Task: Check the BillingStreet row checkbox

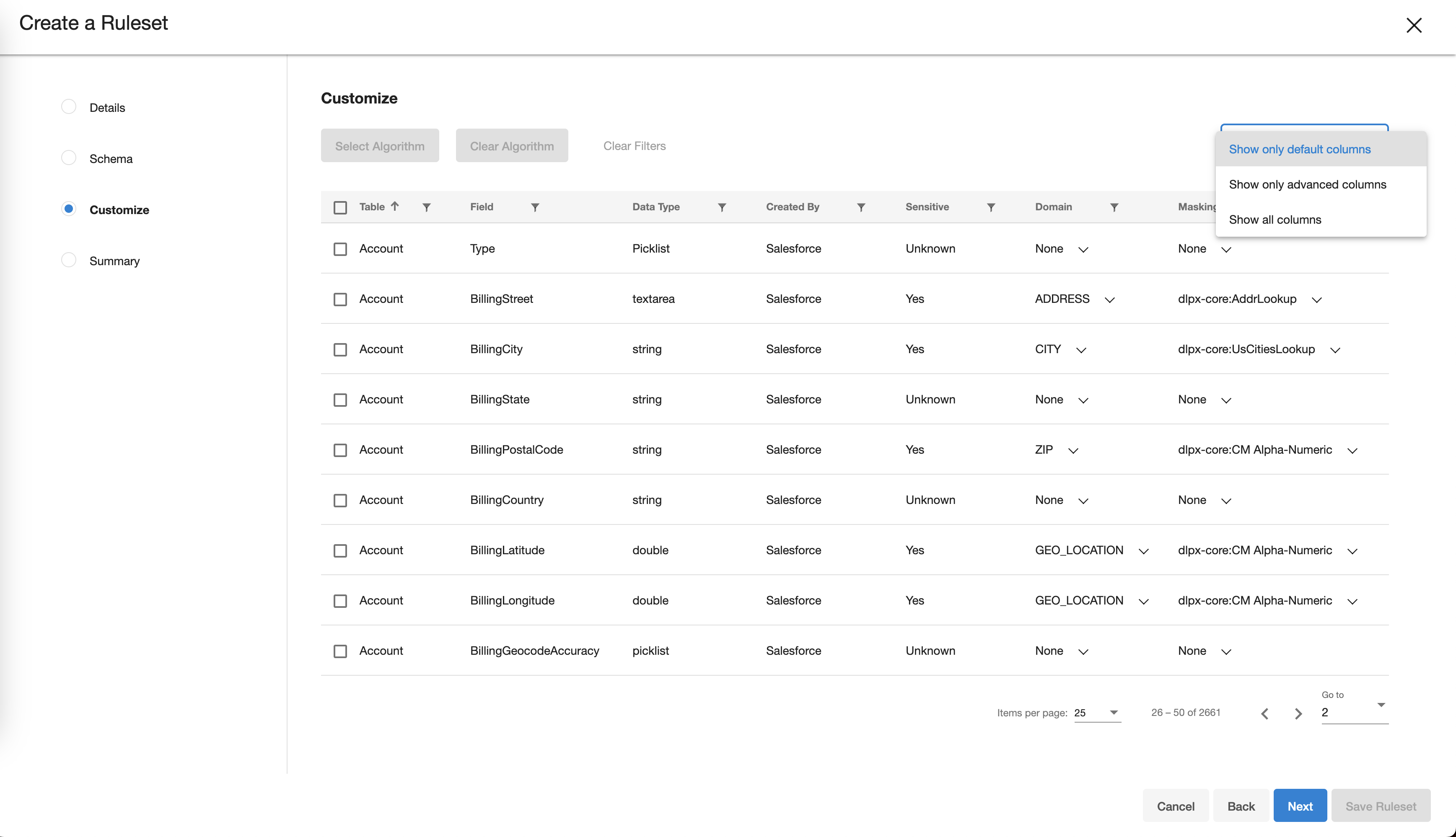Action: (340, 299)
